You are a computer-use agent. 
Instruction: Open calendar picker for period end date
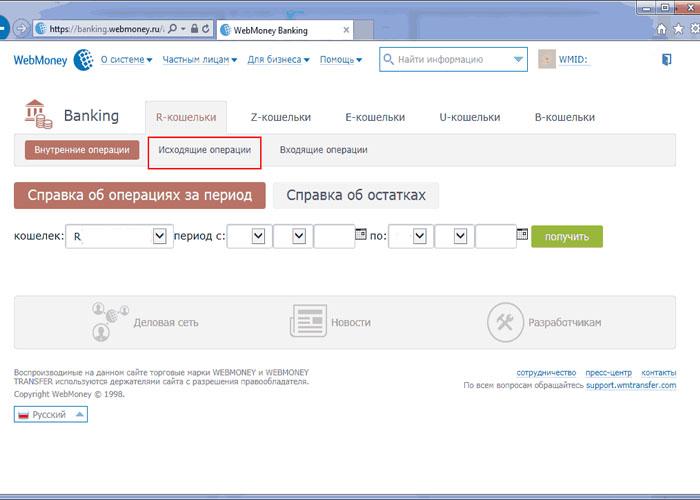[x=522, y=233]
